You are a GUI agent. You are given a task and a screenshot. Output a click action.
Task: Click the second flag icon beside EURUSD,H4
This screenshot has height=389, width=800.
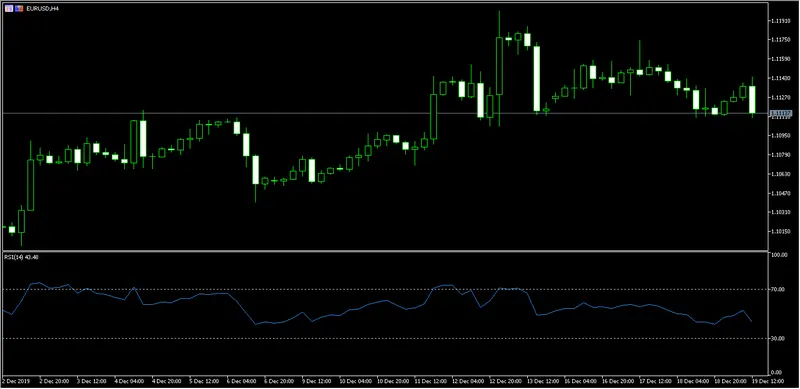tap(19, 9)
